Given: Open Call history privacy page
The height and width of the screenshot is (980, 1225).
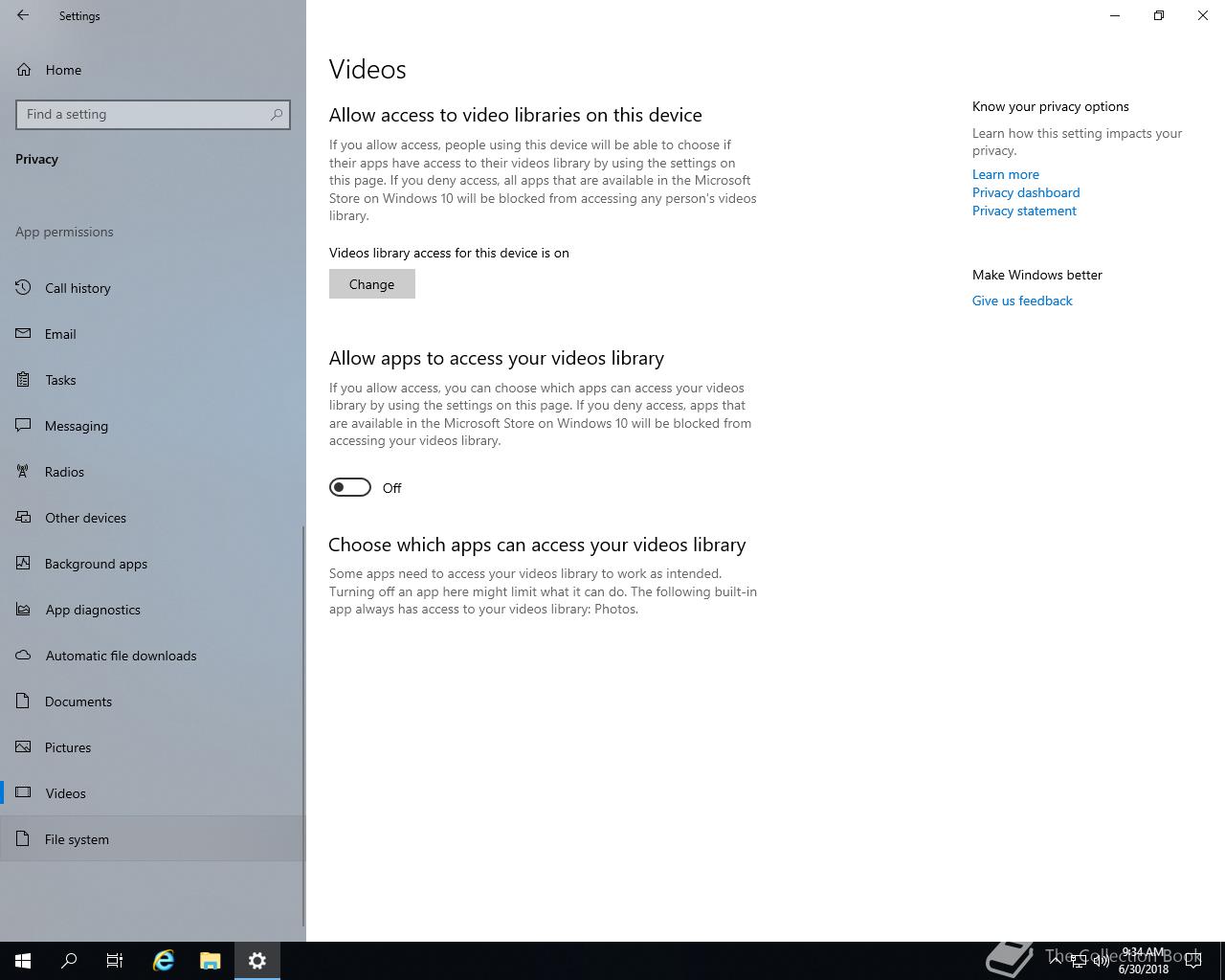Looking at the screenshot, I should tap(153, 288).
